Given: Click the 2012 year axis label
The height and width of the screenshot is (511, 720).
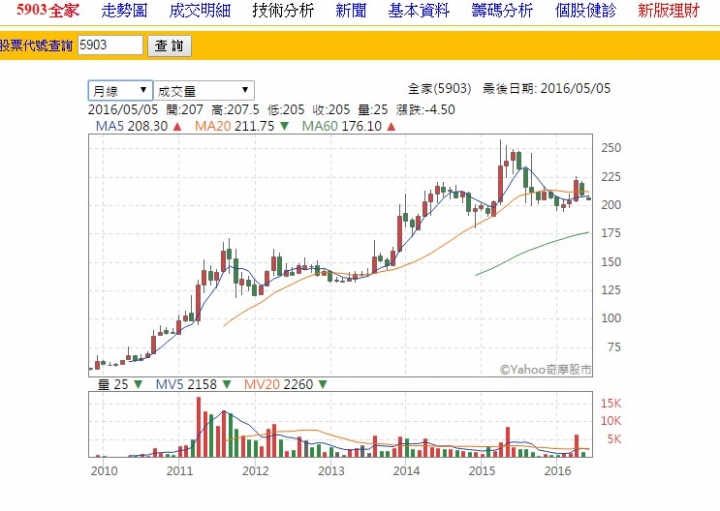Looking at the screenshot, I should [x=255, y=471].
